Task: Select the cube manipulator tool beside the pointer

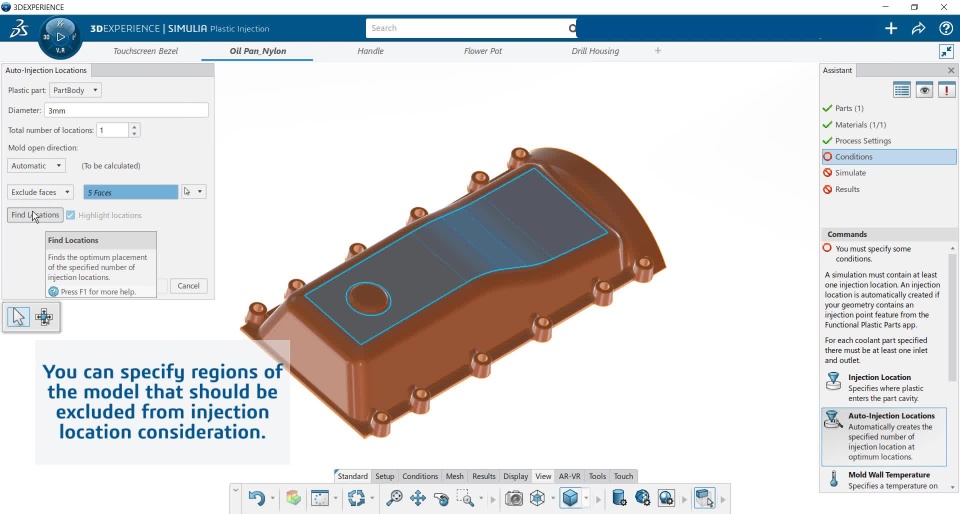Action: point(44,317)
